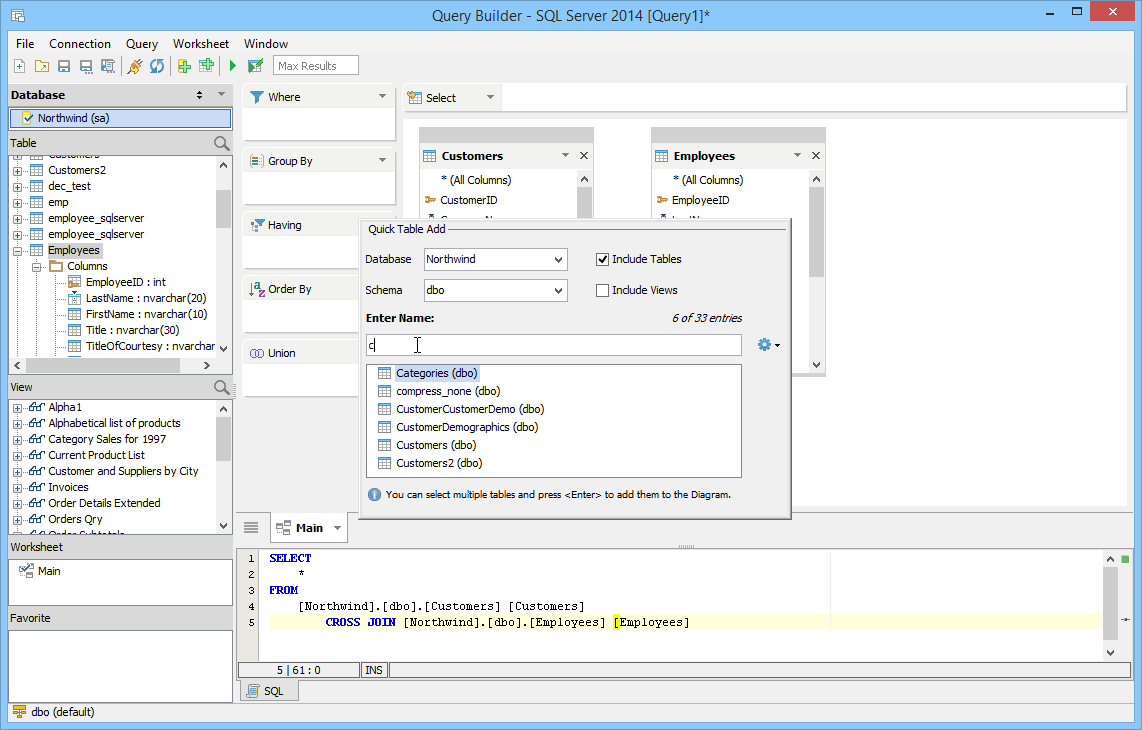1142x730 pixels.
Task: Open the Worksheet menu
Action: coord(200,44)
